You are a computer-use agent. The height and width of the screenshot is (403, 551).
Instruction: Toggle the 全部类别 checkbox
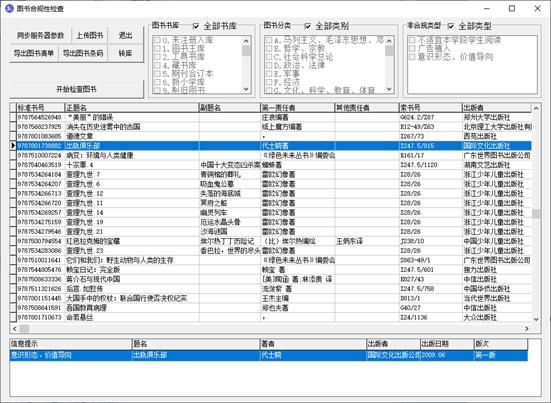[x=307, y=26]
